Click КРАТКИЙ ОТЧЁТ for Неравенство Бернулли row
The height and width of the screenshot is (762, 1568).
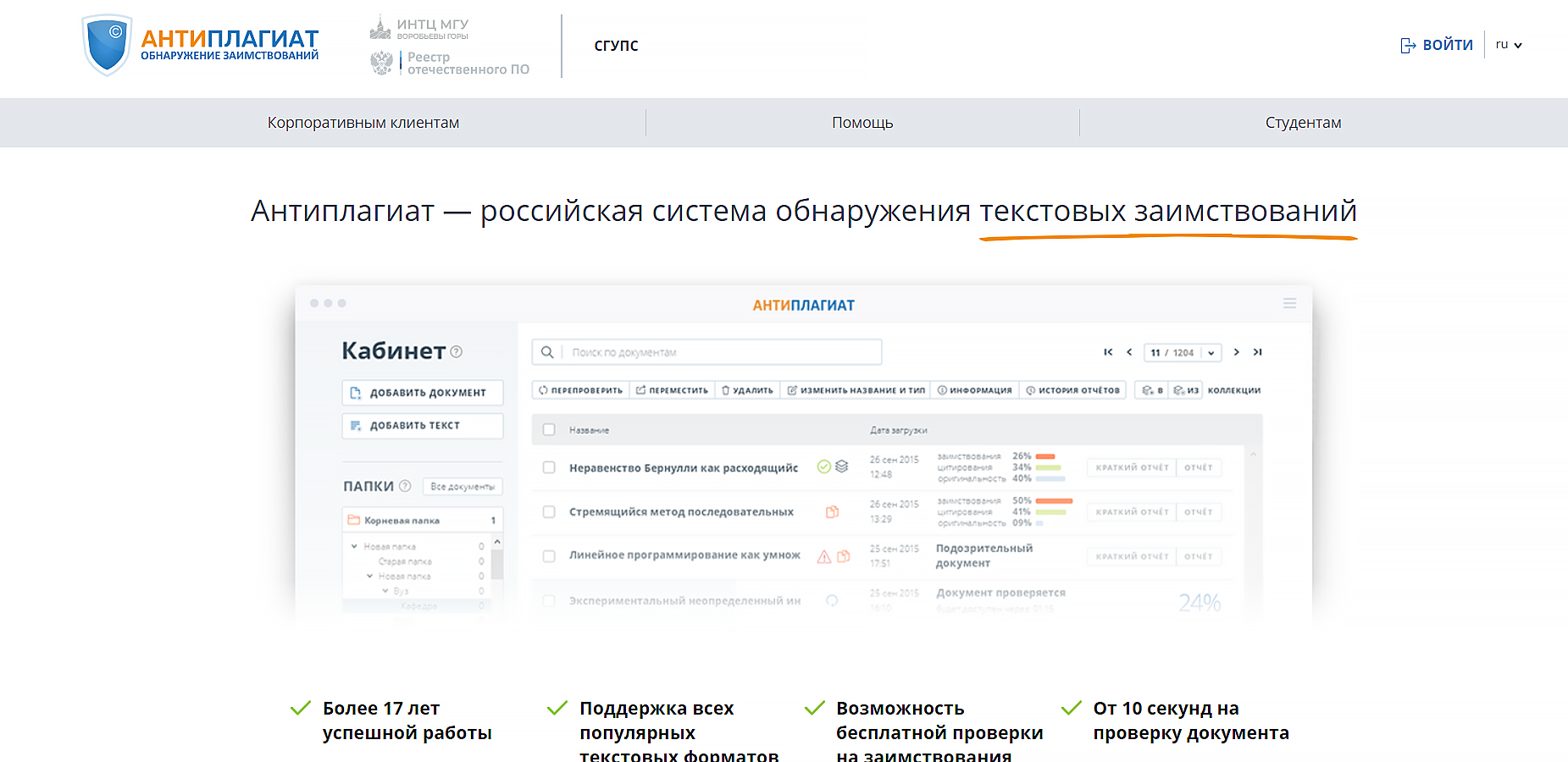click(x=1132, y=467)
